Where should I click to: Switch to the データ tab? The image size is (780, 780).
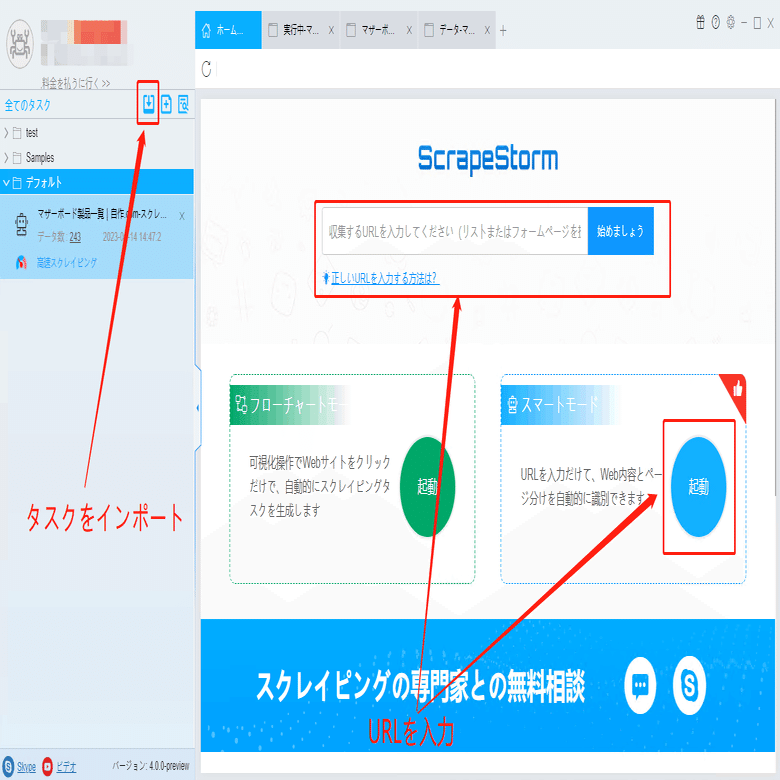(x=457, y=30)
